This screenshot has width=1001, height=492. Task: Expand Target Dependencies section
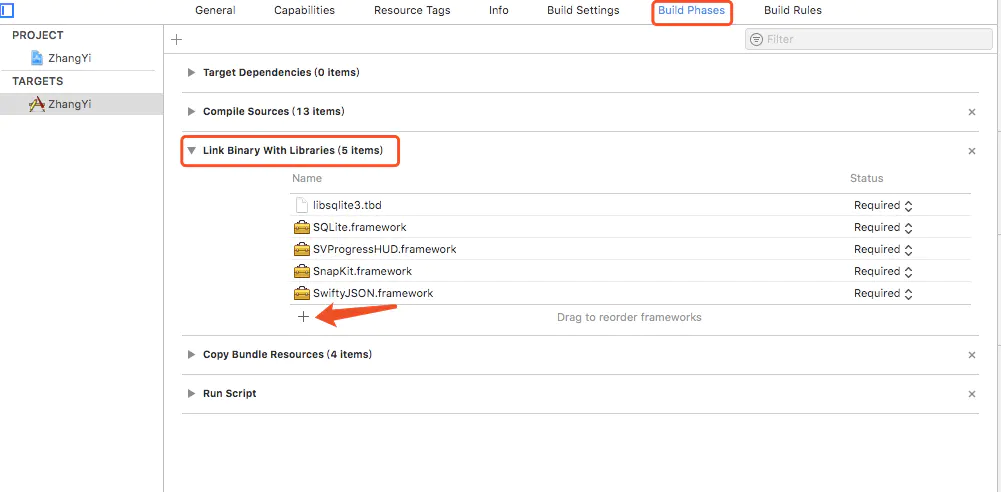[191, 73]
